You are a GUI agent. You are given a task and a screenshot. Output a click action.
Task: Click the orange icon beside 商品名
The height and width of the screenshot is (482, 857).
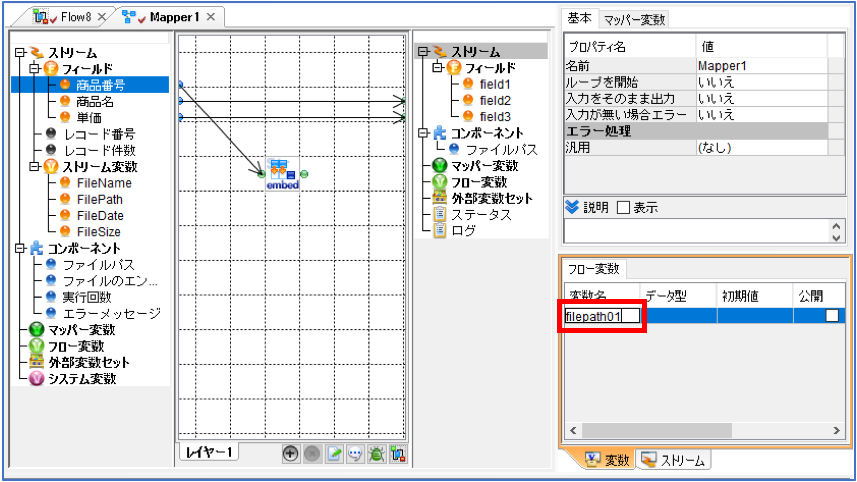coord(65,101)
